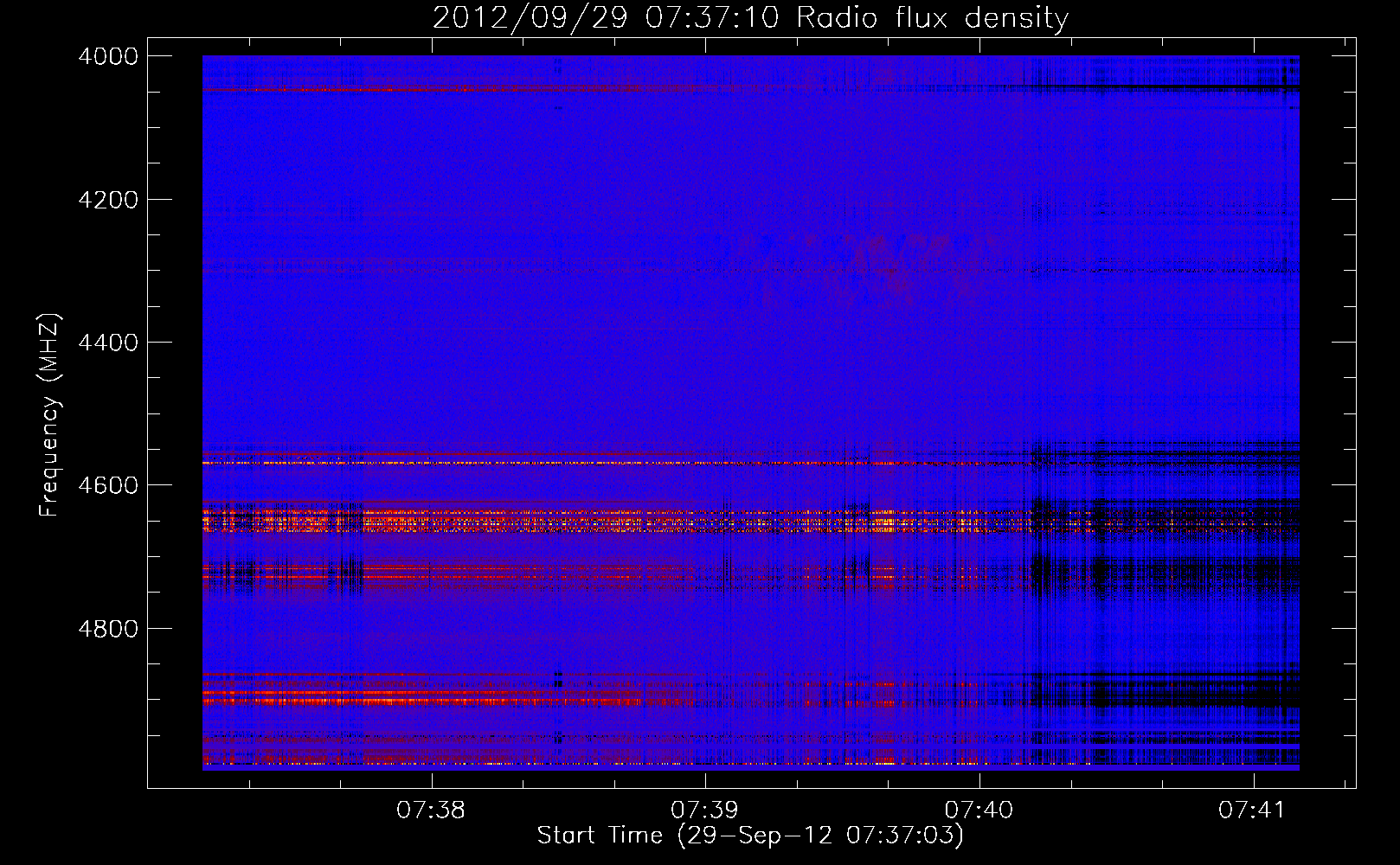
Task: Click the '4000' frequency axis label
Action: pos(108,56)
